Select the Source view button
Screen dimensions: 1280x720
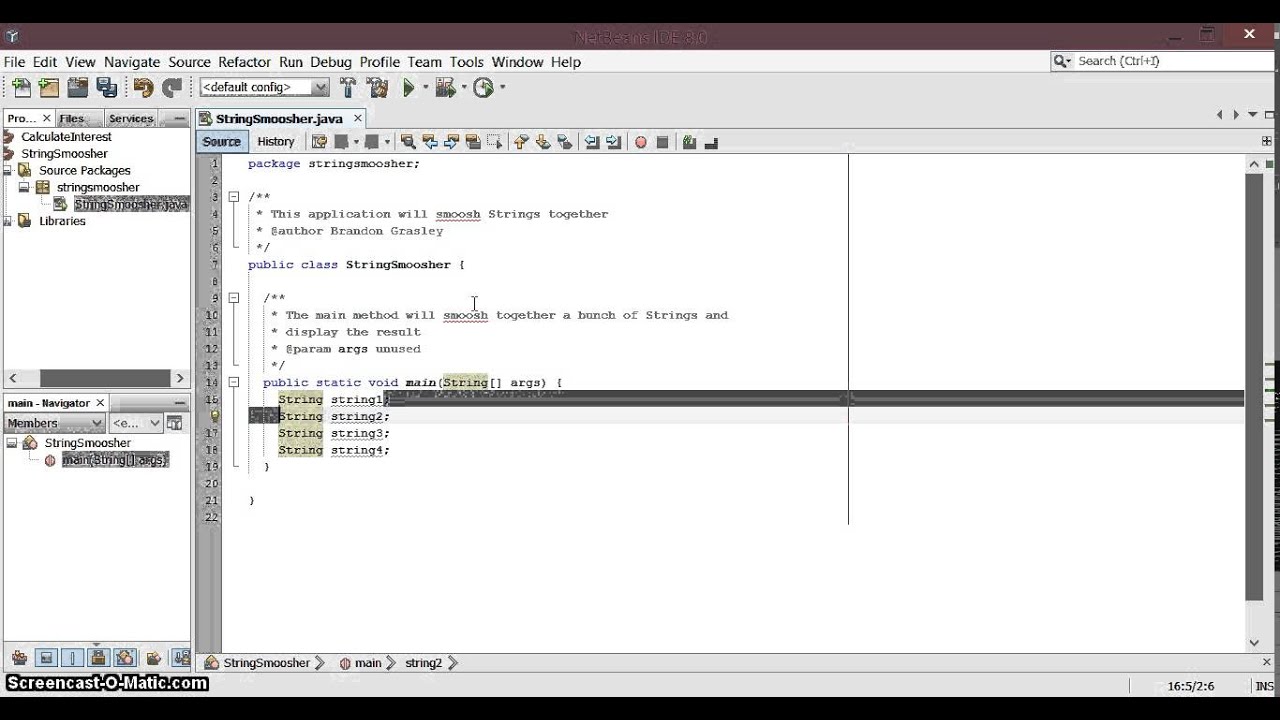pos(222,142)
